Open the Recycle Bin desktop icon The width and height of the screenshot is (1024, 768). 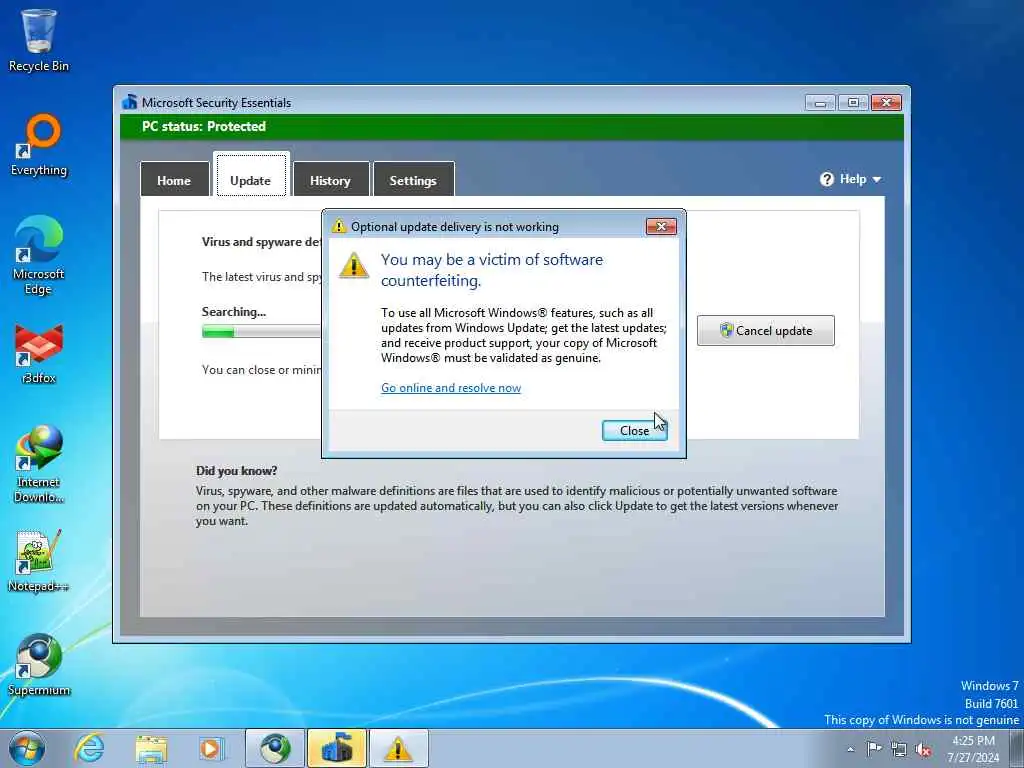pos(39,39)
